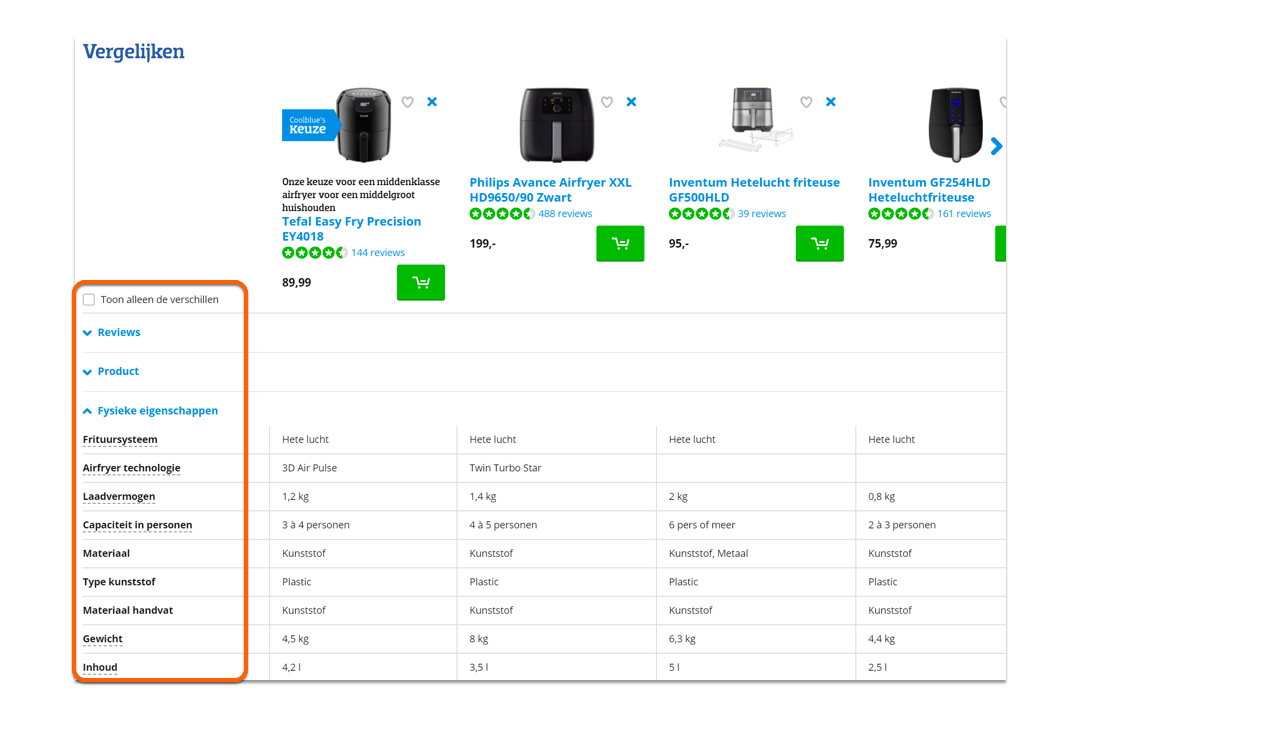Add Tefal Easy Fry to wishlist heart
Screen dimensions: 1282x740
tap(407, 102)
